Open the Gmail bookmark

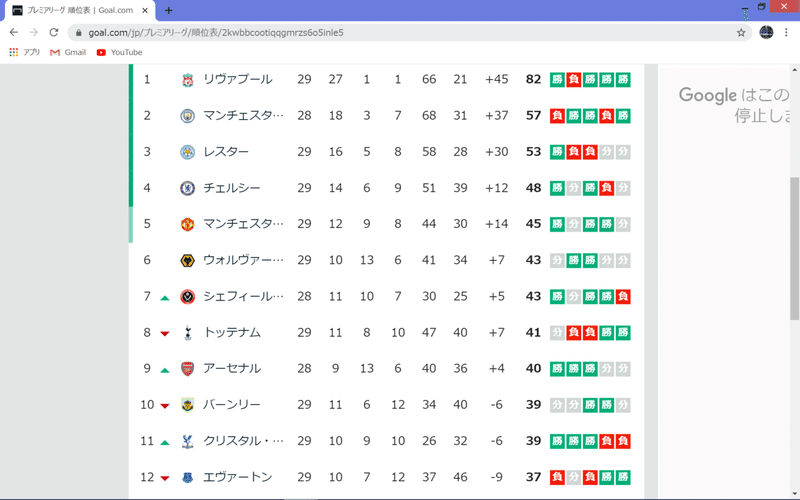click(68, 52)
